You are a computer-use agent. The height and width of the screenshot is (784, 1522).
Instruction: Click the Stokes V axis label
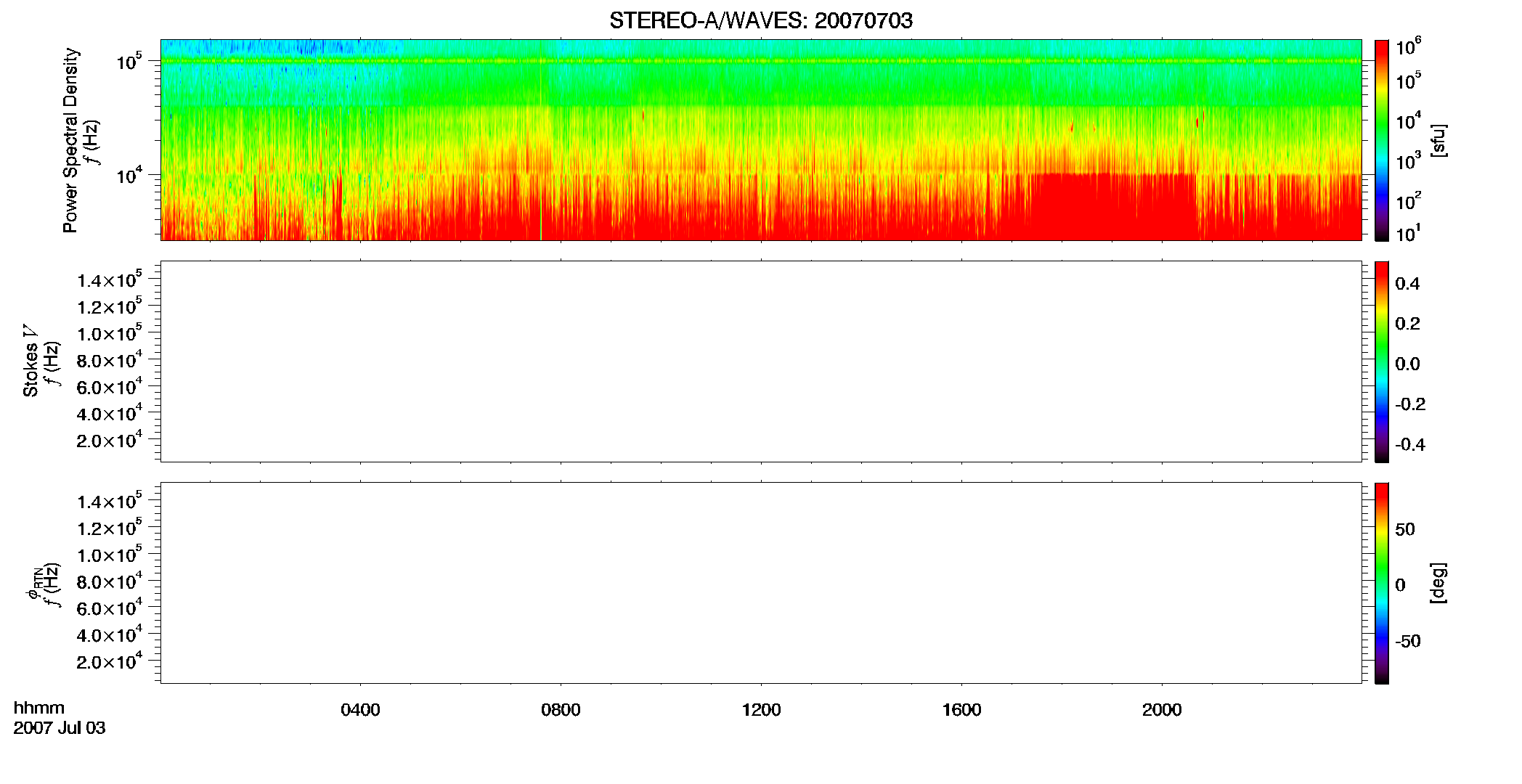tap(30, 361)
